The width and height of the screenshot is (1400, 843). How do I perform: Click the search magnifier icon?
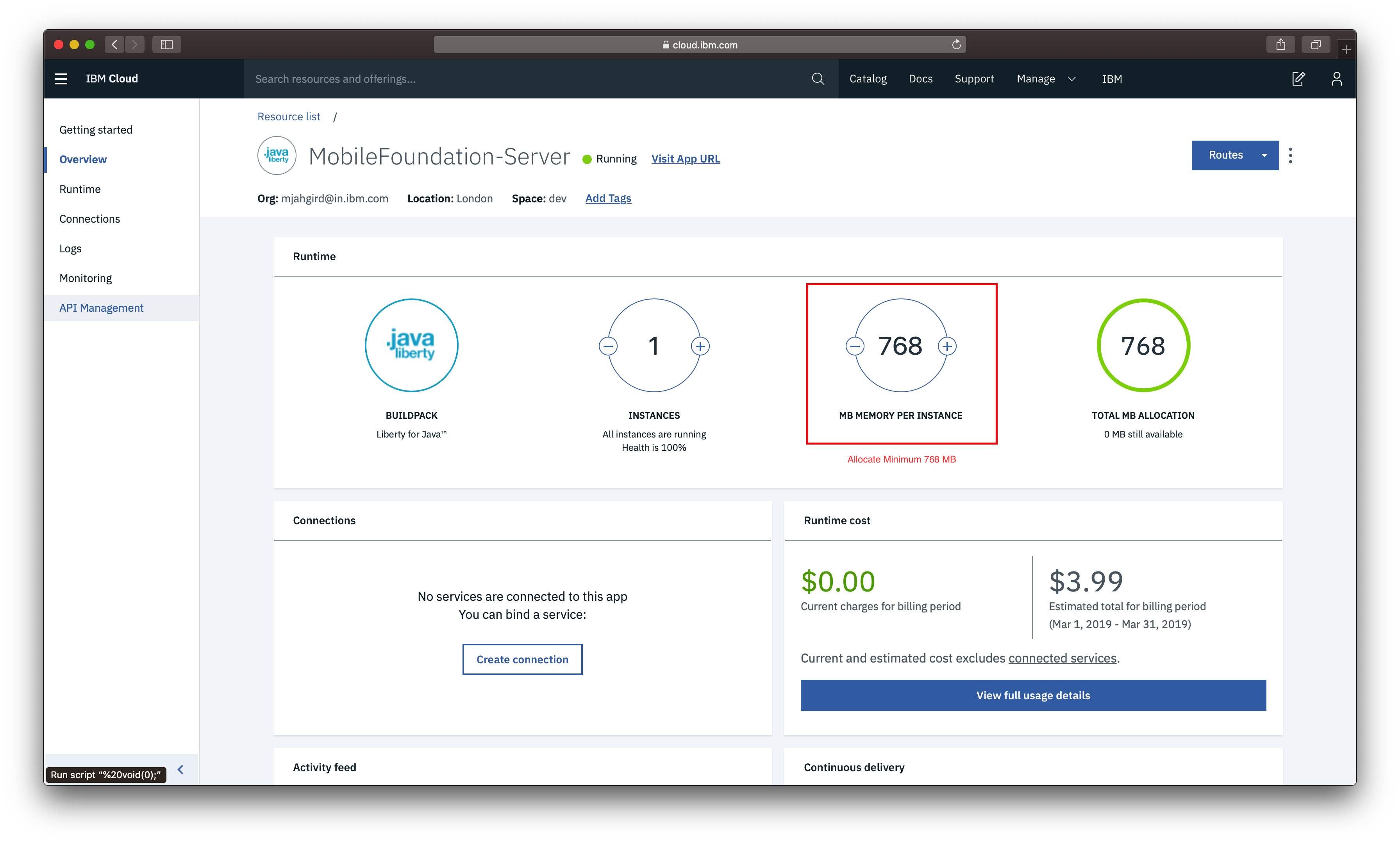(x=817, y=79)
